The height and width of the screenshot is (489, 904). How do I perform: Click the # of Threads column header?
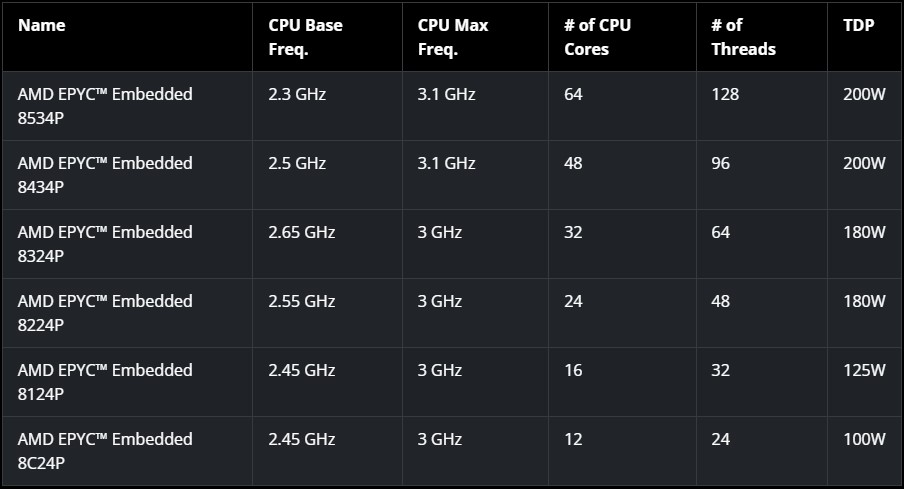pos(743,37)
